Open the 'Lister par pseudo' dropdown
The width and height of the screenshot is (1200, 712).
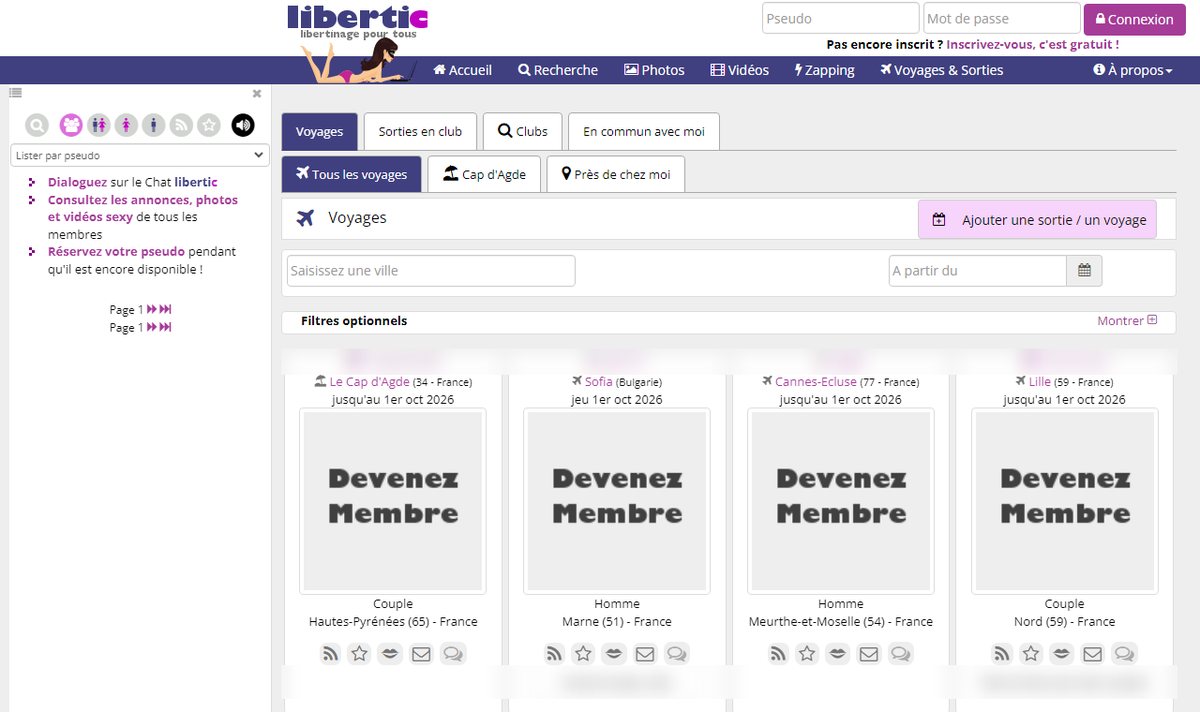pos(140,155)
